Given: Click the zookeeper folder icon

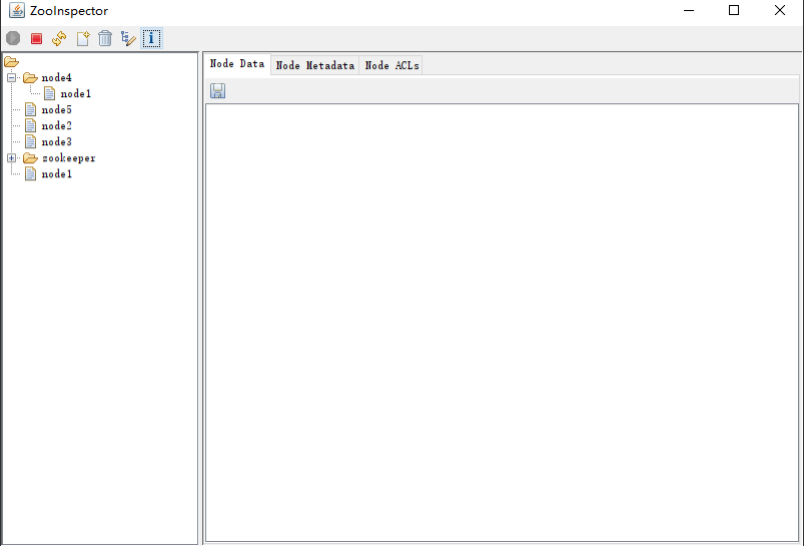Looking at the screenshot, I should (x=30, y=158).
